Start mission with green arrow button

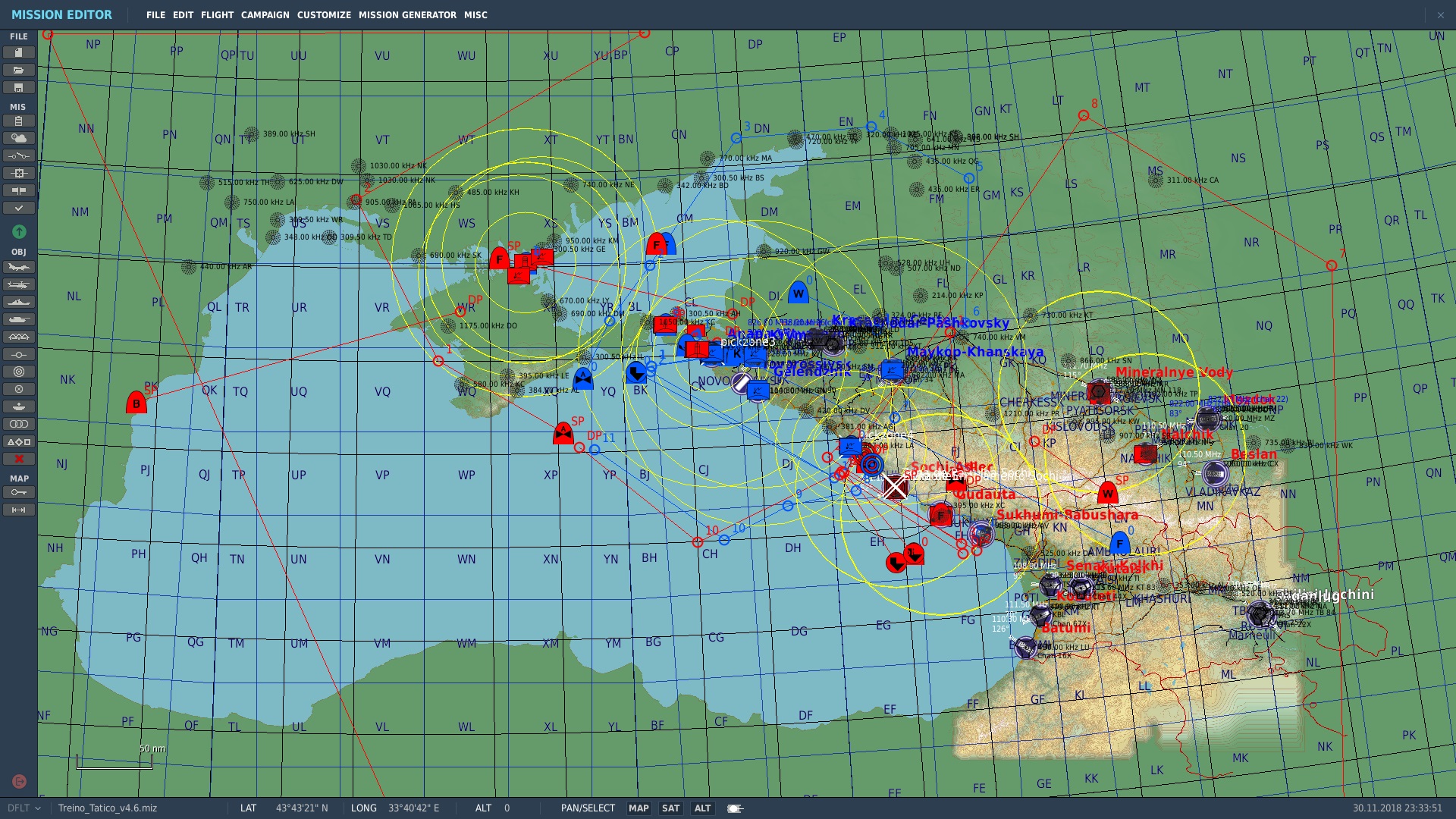pos(19,231)
